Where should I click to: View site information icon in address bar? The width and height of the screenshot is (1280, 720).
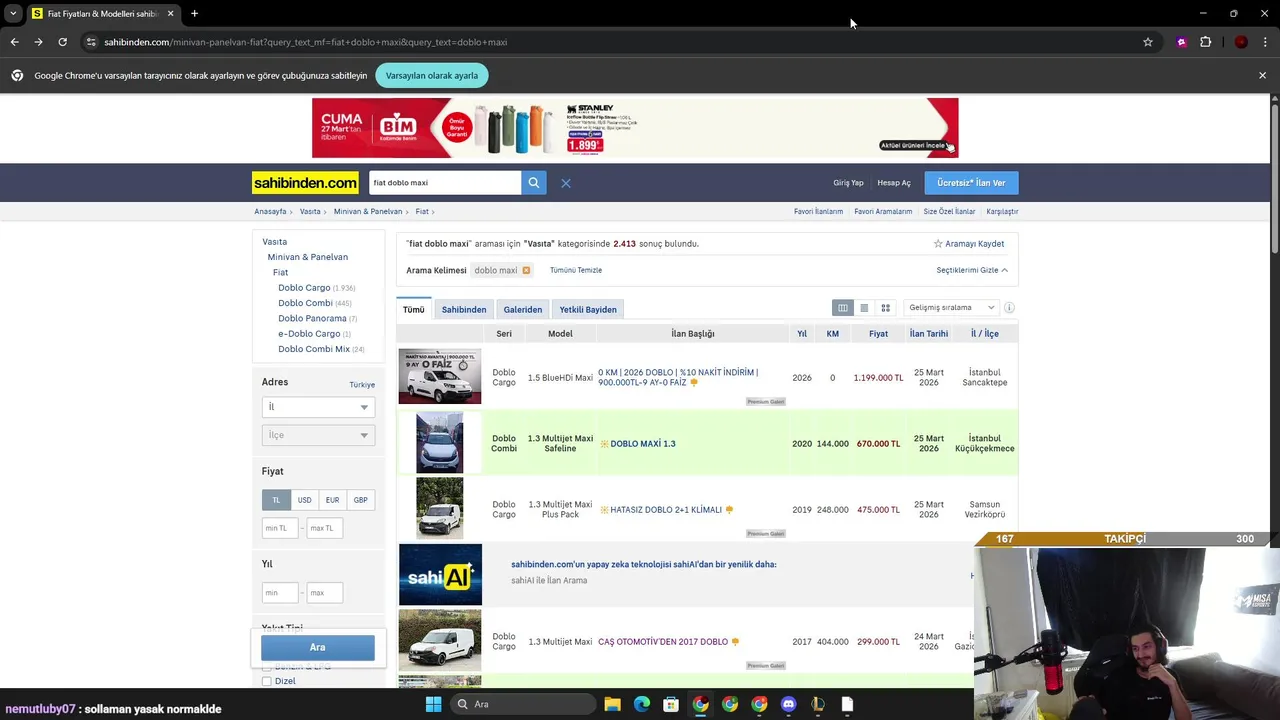[91, 42]
